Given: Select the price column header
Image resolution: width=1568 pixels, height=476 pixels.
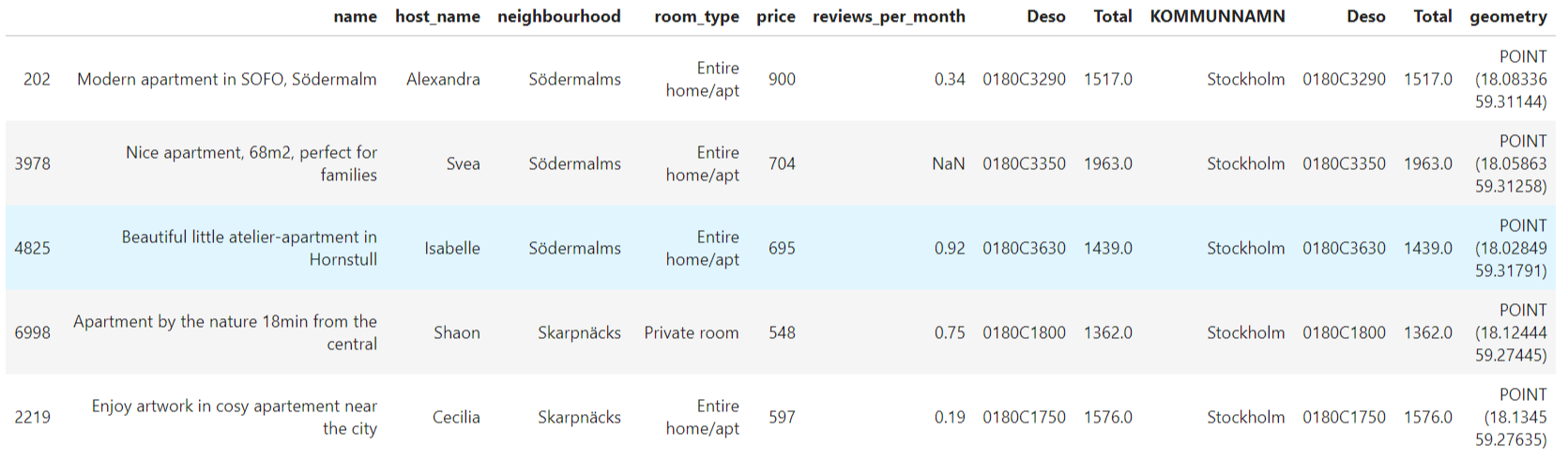Looking at the screenshot, I should [775, 16].
